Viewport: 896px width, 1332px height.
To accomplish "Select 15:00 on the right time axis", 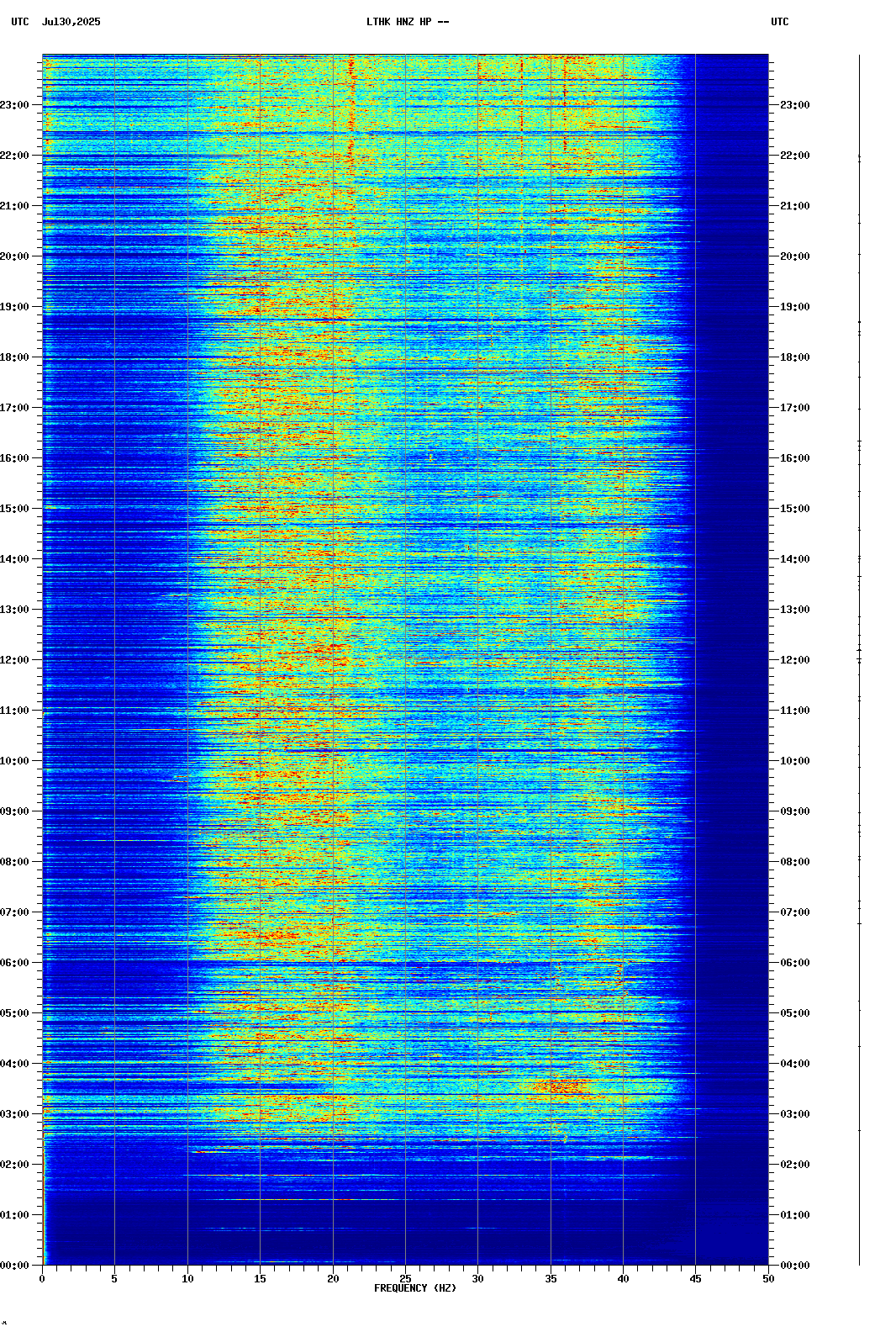I will click(x=795, y=509).
